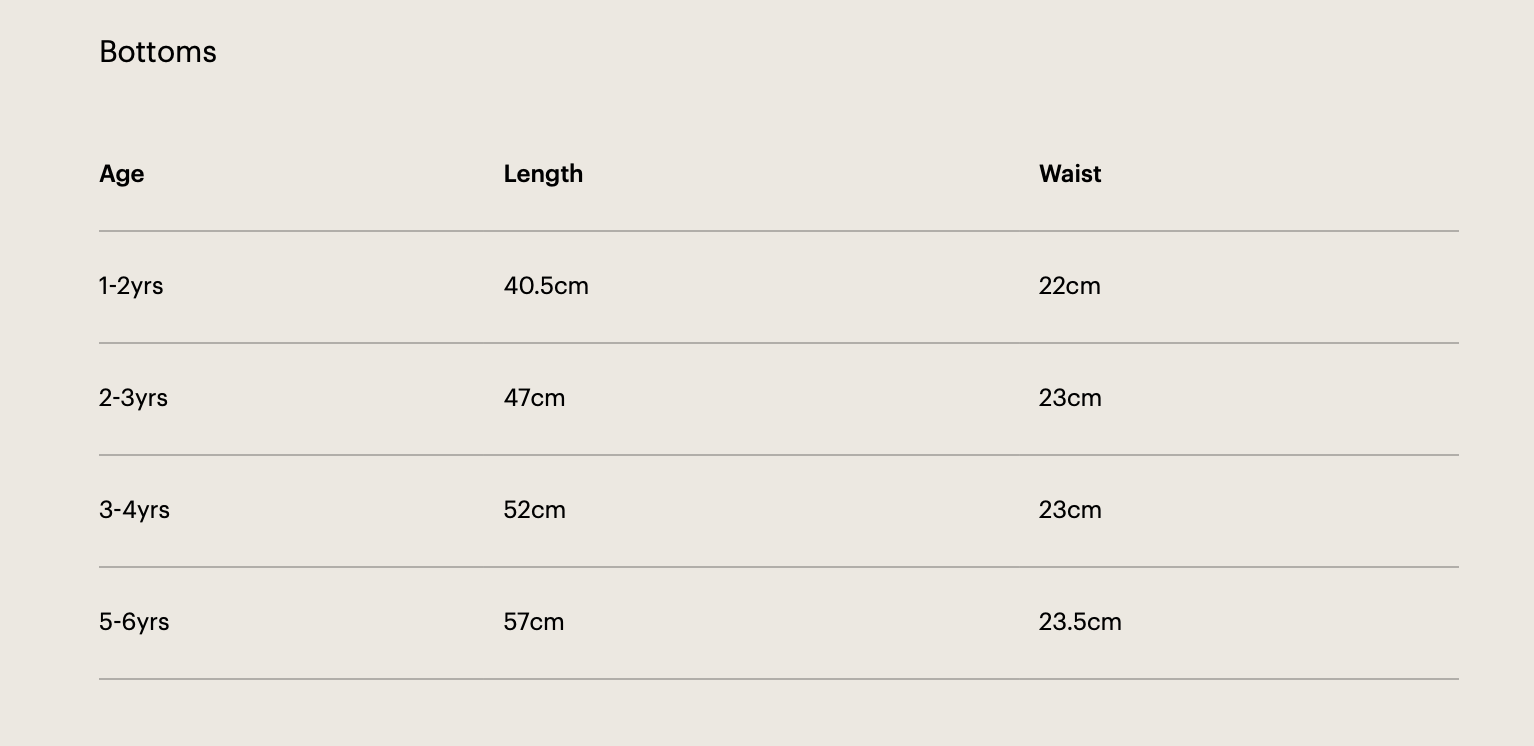Viewport: 1534px width, 746px height.
Task: Click the letter B in Bottoms
Action: click(108, 52)
